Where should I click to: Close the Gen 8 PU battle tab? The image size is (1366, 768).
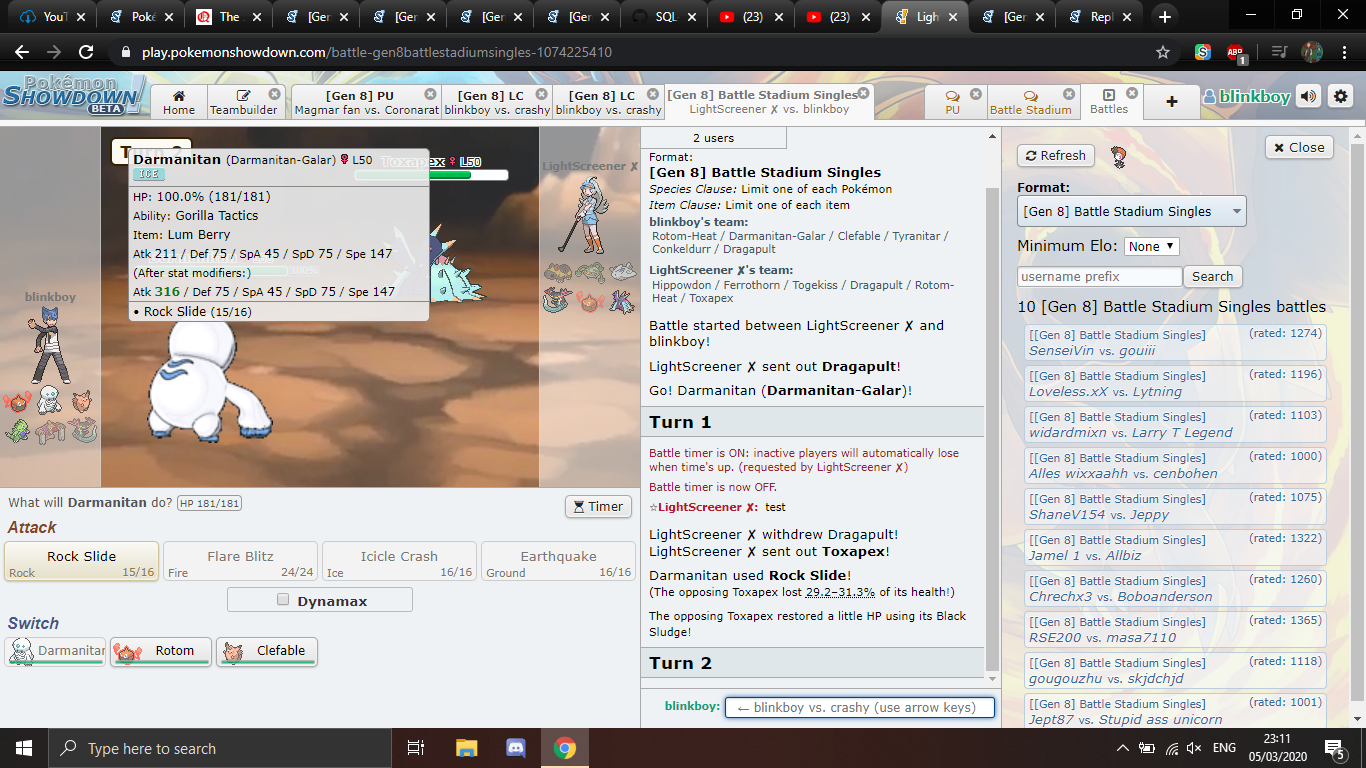[431, 93]
